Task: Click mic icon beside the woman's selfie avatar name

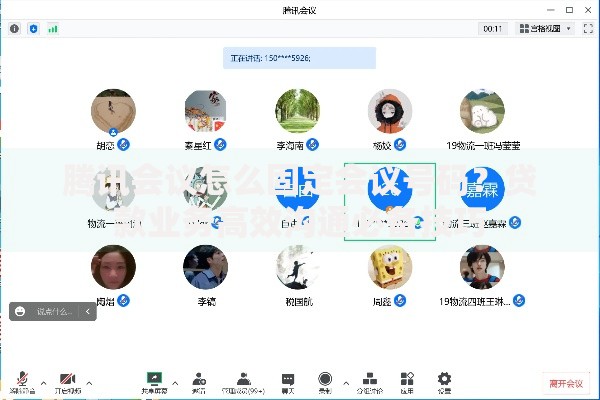Action: click(123, 300)
